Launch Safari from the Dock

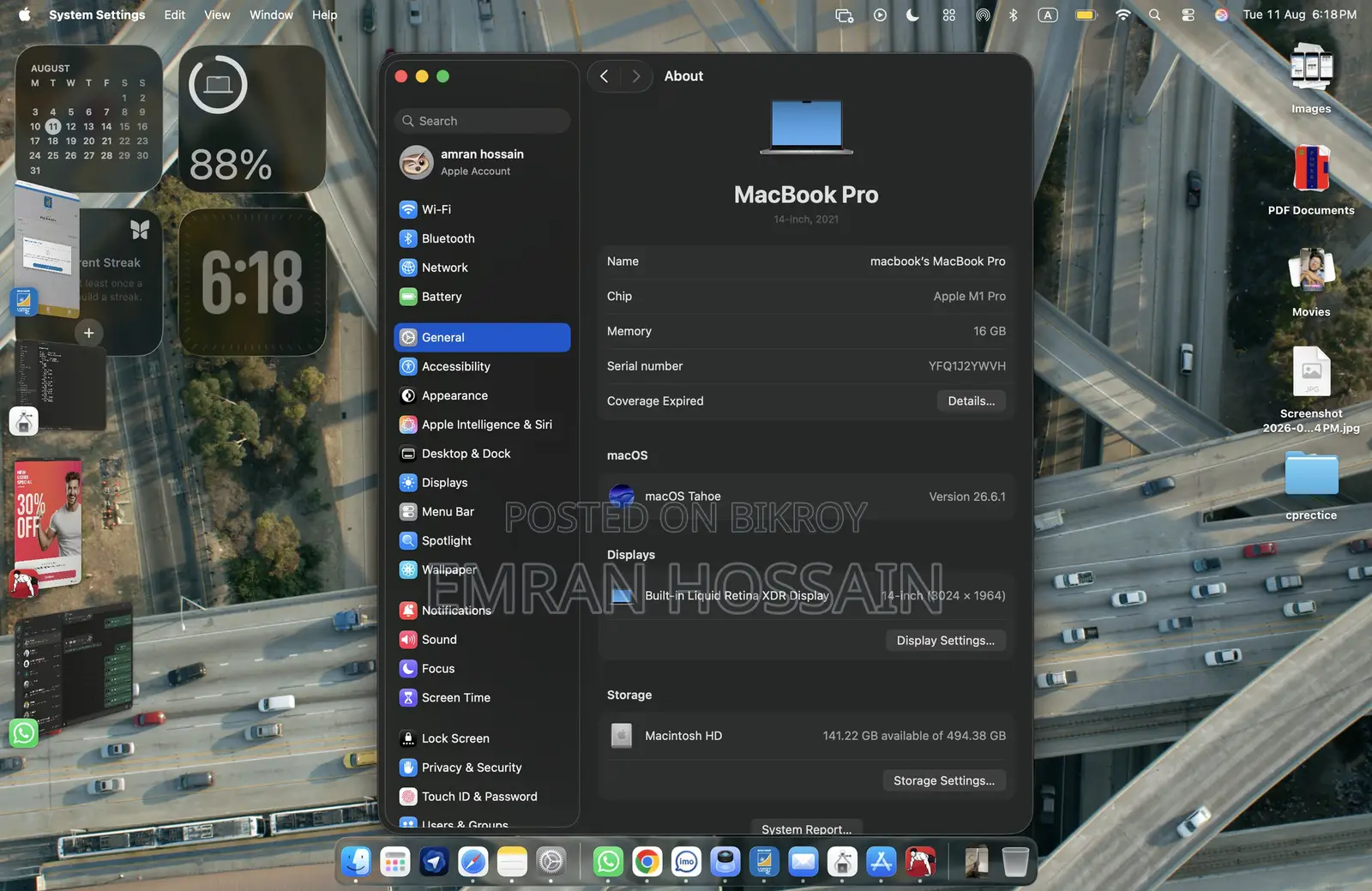(x=472, y=861)
